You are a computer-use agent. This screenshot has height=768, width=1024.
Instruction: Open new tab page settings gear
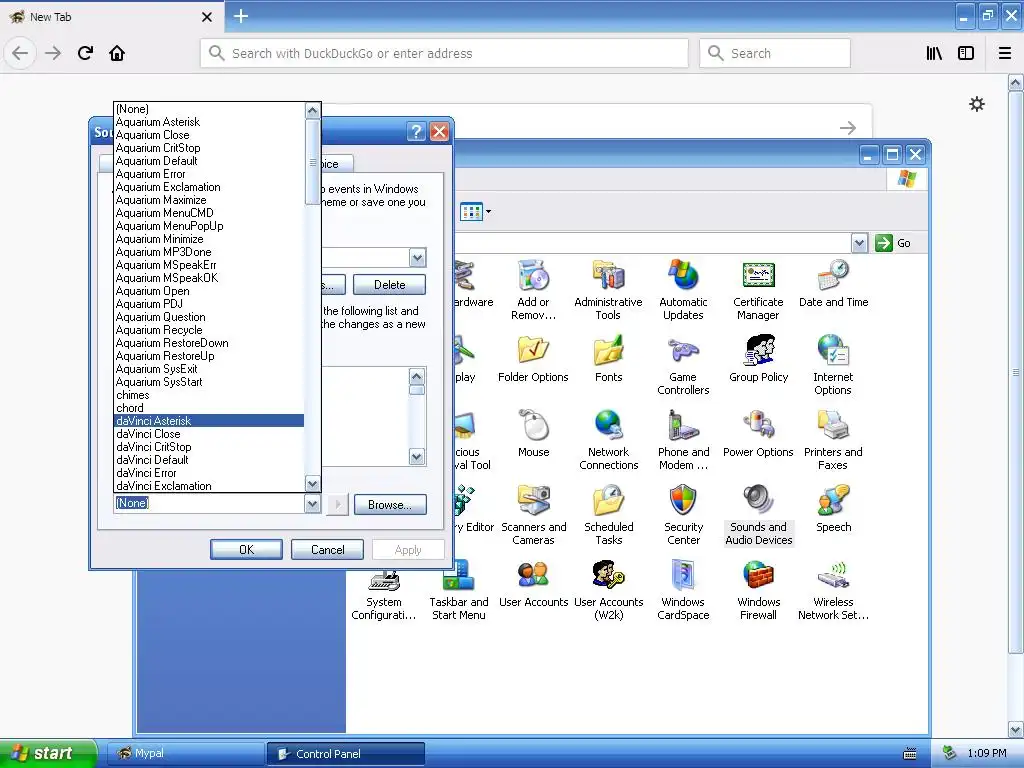977,104
